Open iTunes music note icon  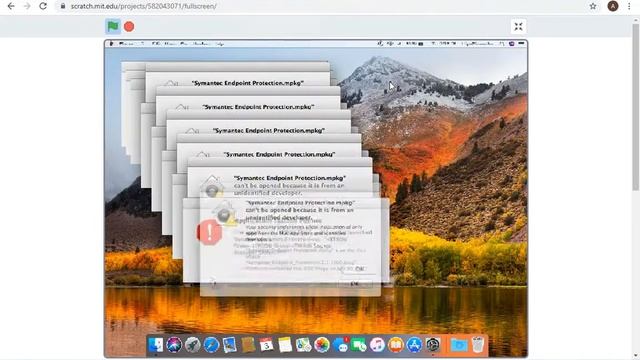click(x=377, y=345)
